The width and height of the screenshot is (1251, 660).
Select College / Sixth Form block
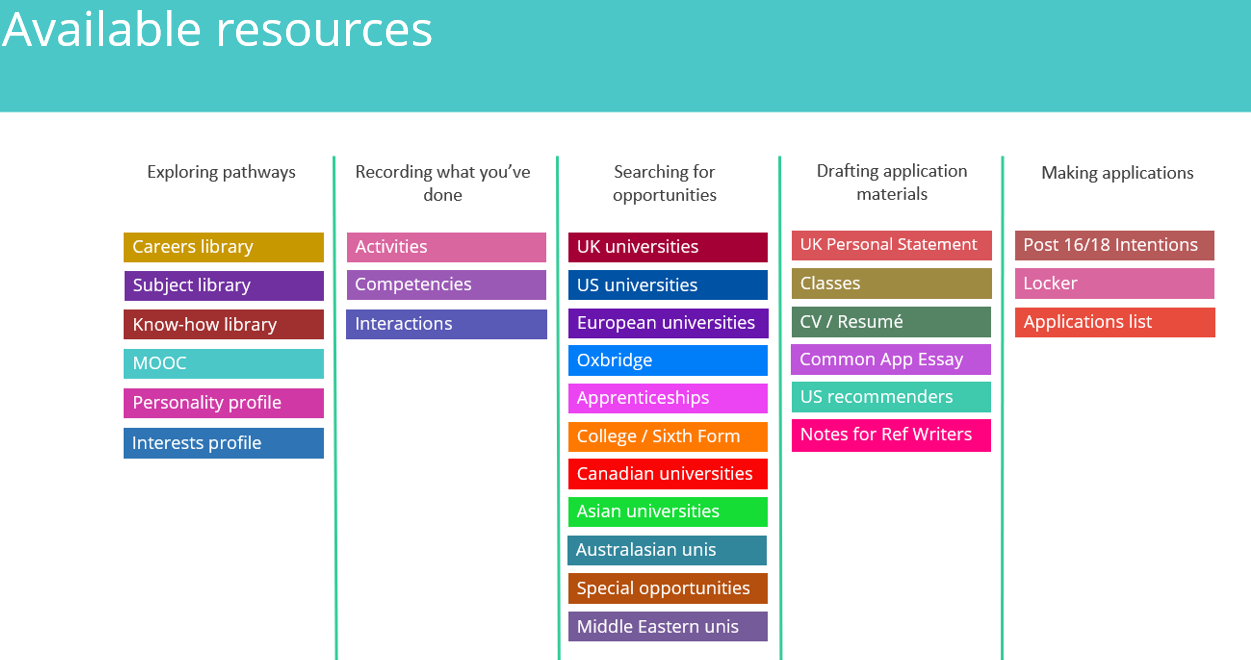[668, 437]
